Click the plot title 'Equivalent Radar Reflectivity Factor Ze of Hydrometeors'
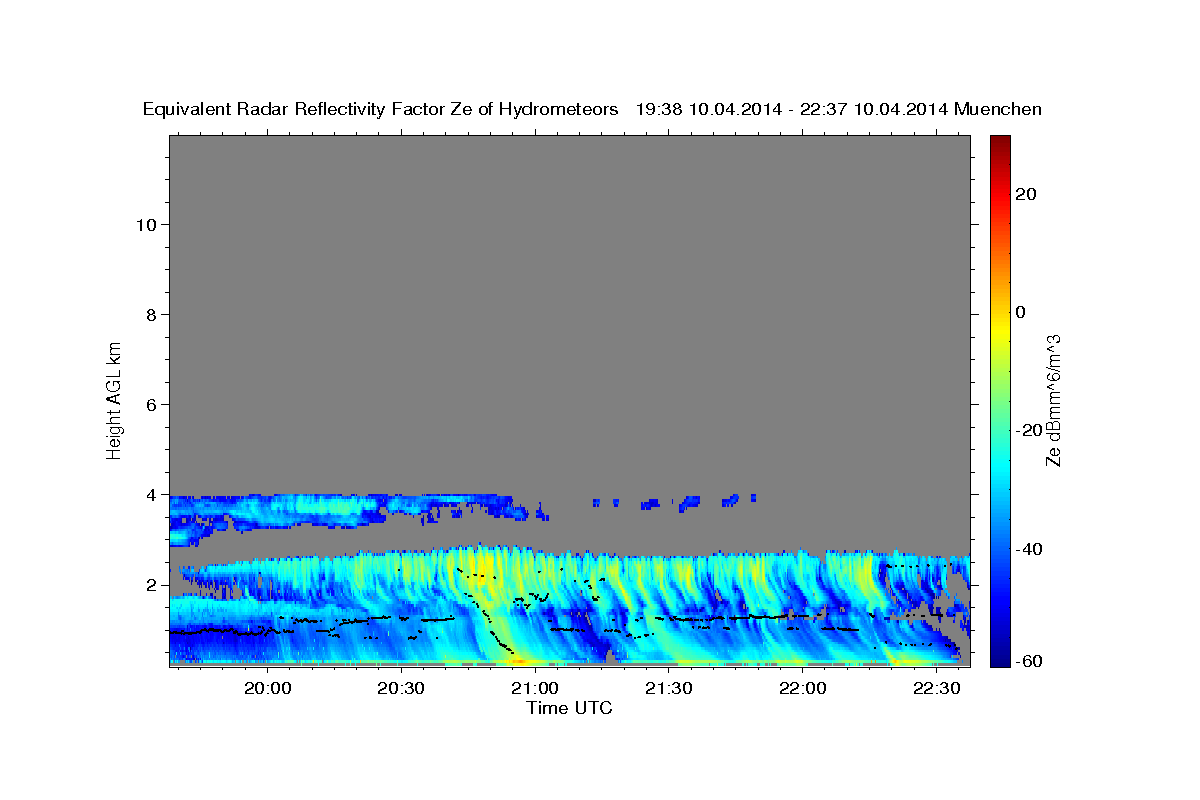 [380, 110]
